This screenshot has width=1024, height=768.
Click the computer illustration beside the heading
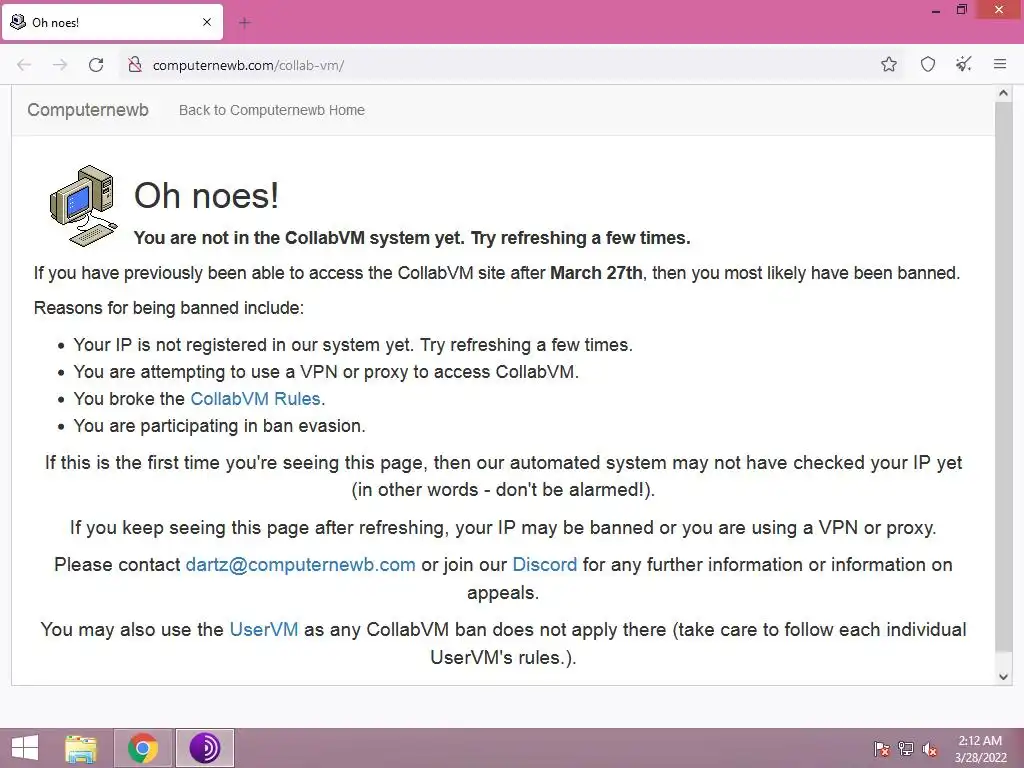coord(84,206)
